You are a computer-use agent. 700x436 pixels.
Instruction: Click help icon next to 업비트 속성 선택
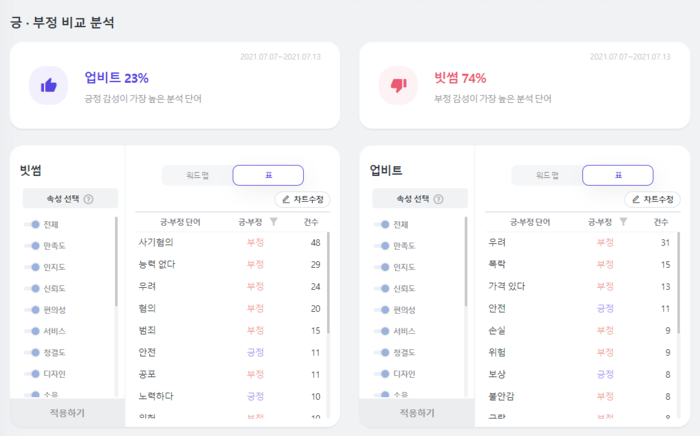coord(439,199)
